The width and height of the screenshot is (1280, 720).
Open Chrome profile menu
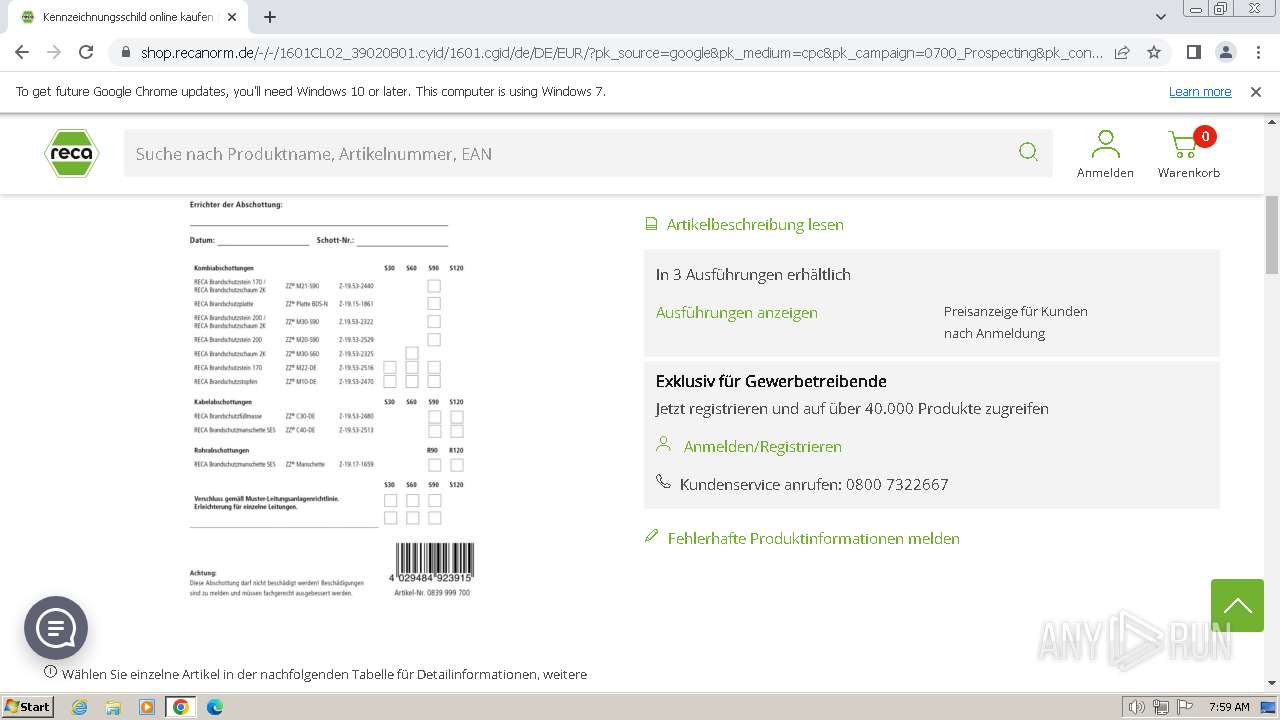coord(1225,52)
